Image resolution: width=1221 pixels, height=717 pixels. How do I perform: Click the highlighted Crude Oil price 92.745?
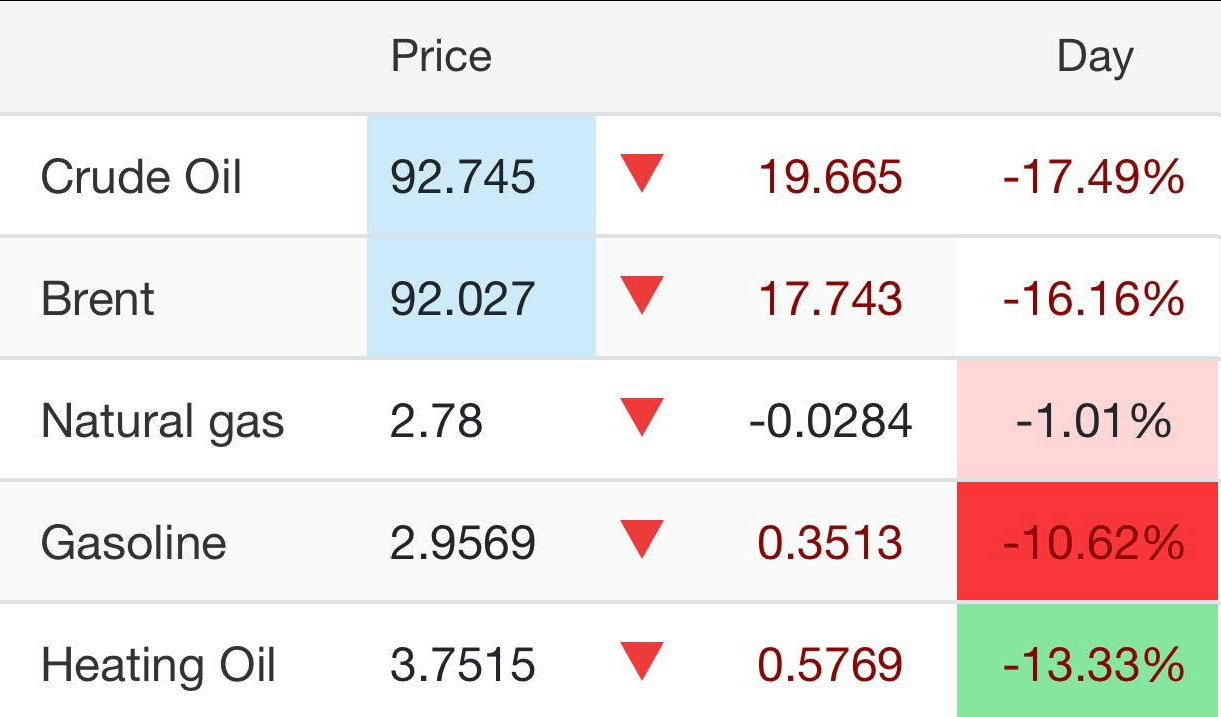point(463,178)
